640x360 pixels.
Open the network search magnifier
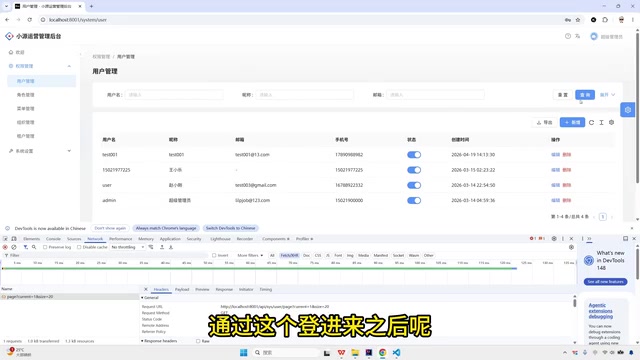[34, 247]
